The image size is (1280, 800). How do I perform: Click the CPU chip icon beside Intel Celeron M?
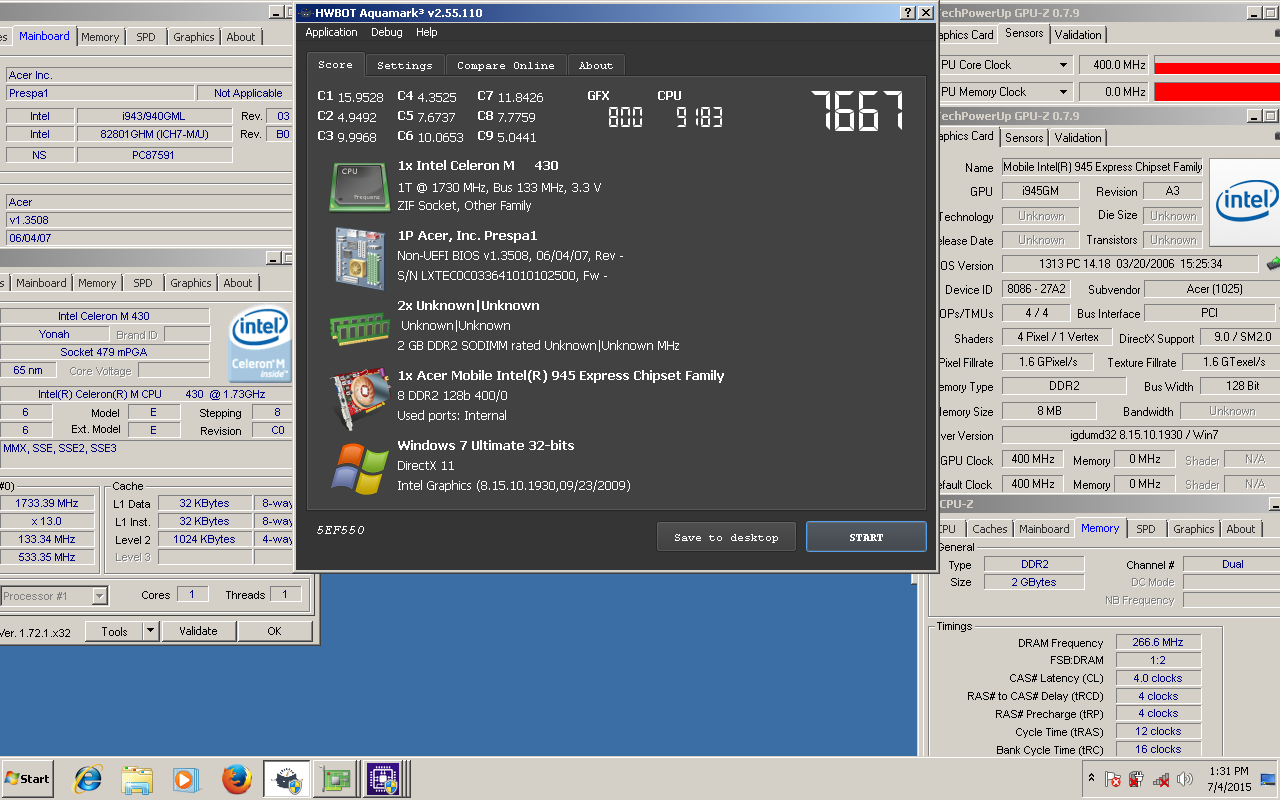(359, 186)
